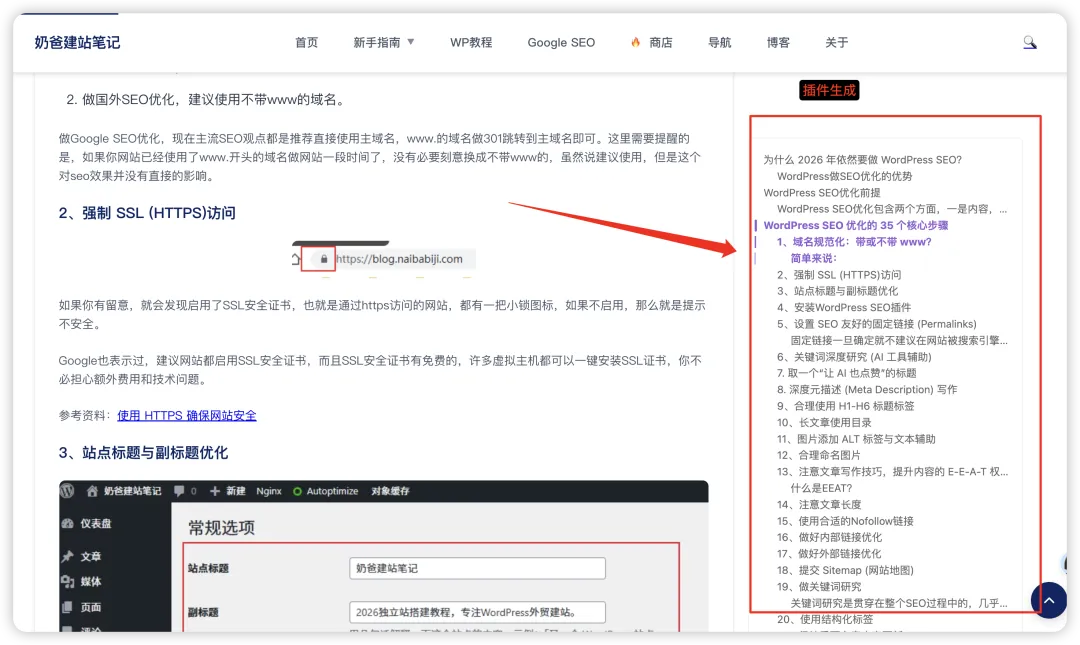Image resolution: width=1080 pixels, height=645 pixels.
Task: Click the padlock icon in the address bar image
Action: [324, 259]
